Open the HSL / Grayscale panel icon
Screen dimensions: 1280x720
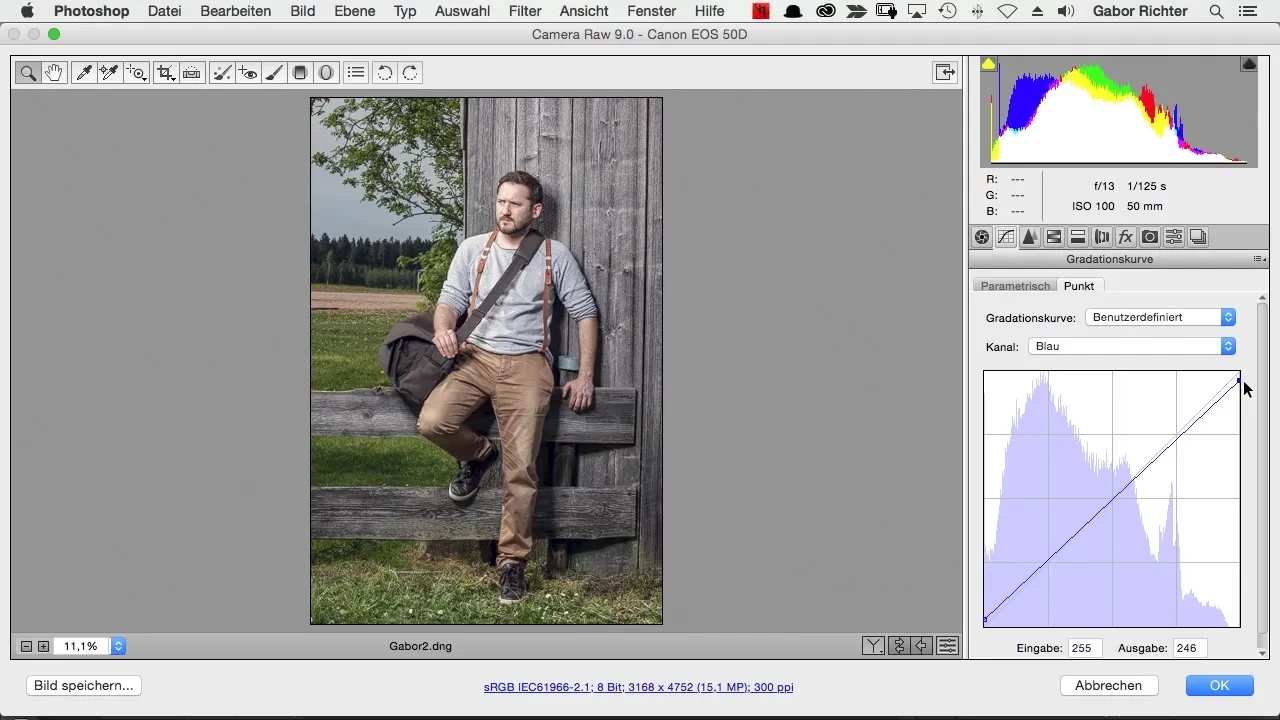1054,237
